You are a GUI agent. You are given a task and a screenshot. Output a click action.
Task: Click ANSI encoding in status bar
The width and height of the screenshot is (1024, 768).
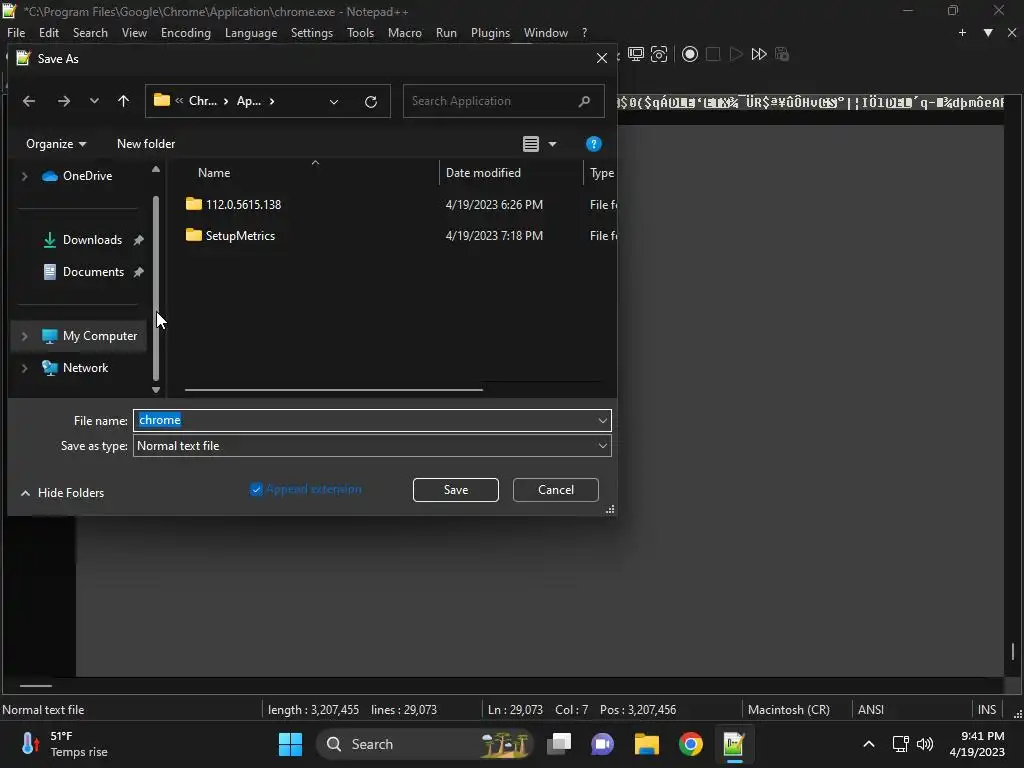pos(871,709)
